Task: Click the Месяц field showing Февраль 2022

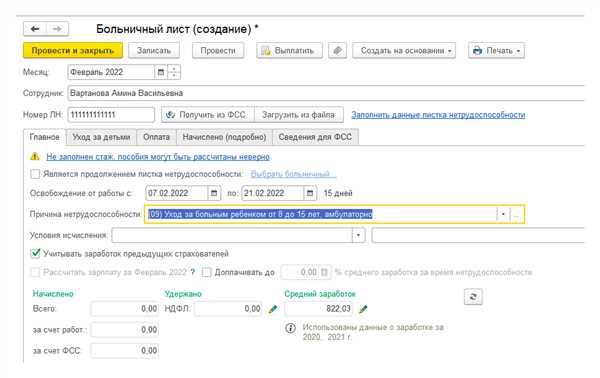Action: coord(111,72)
